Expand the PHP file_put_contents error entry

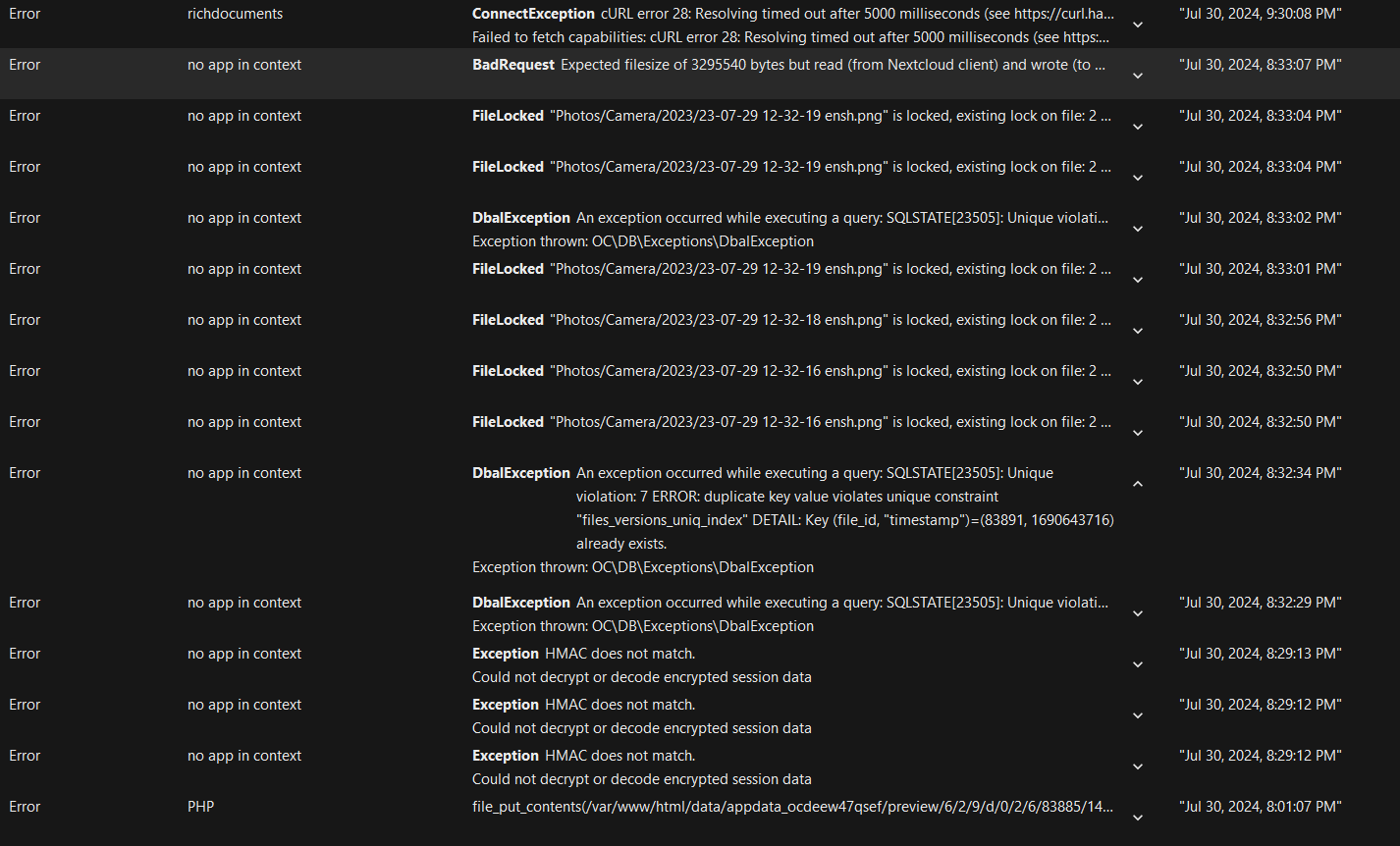pos(1138,818)
